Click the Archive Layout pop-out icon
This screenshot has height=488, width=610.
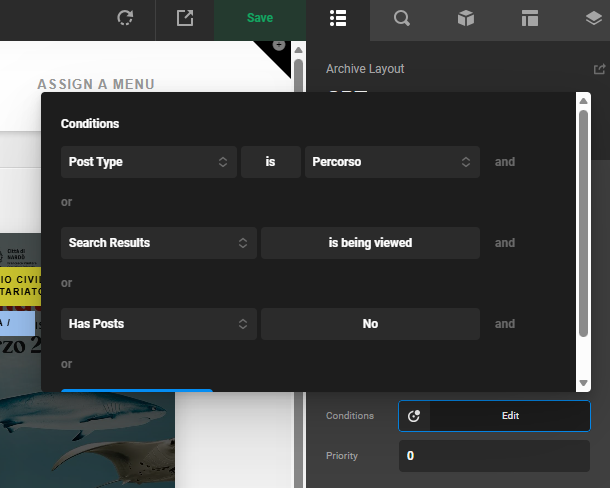click(599, 69)
